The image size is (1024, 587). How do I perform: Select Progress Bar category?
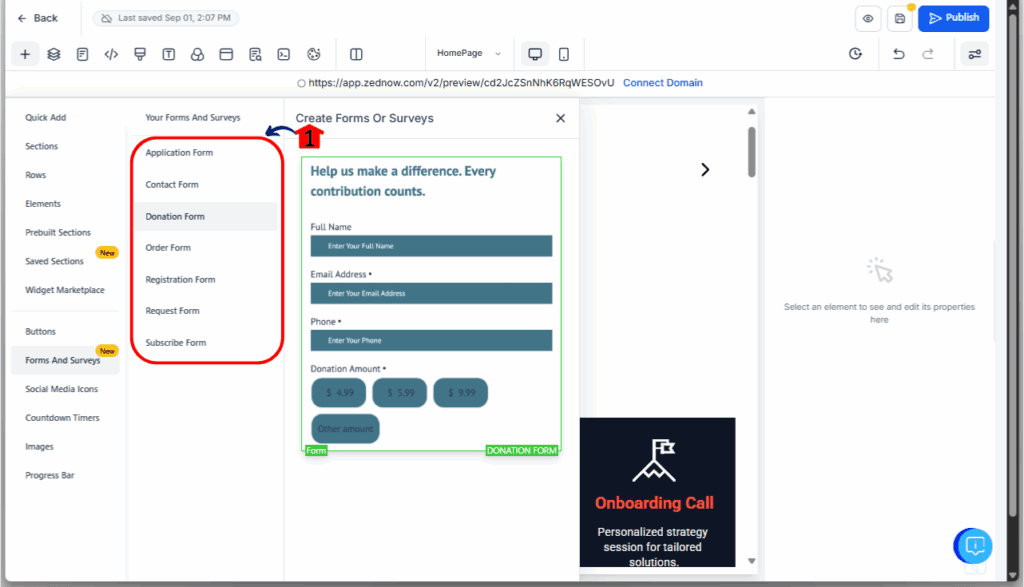pyautogui.click(x=50, y=475)
